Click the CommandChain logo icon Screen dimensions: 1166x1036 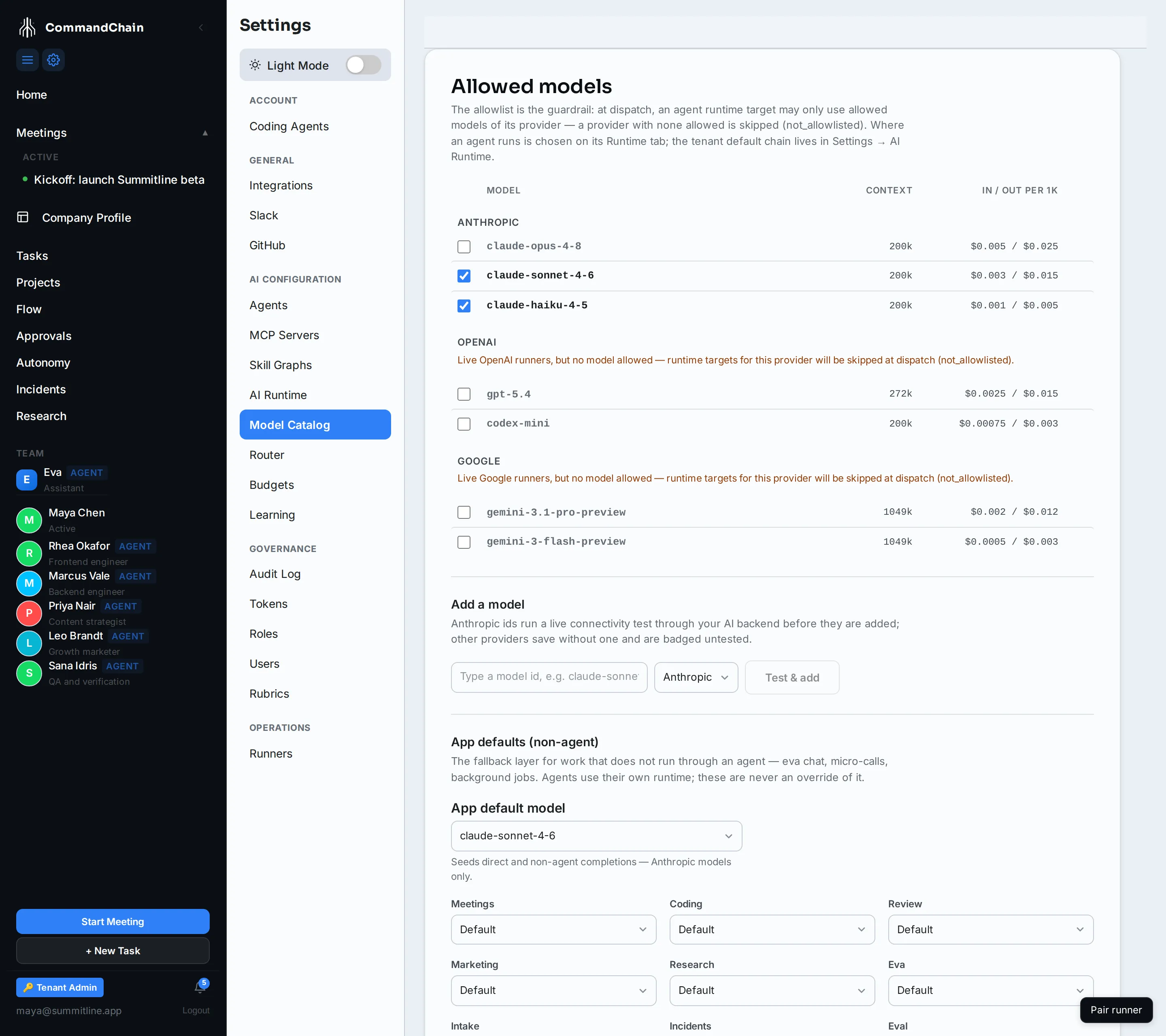tap(27, 27)
